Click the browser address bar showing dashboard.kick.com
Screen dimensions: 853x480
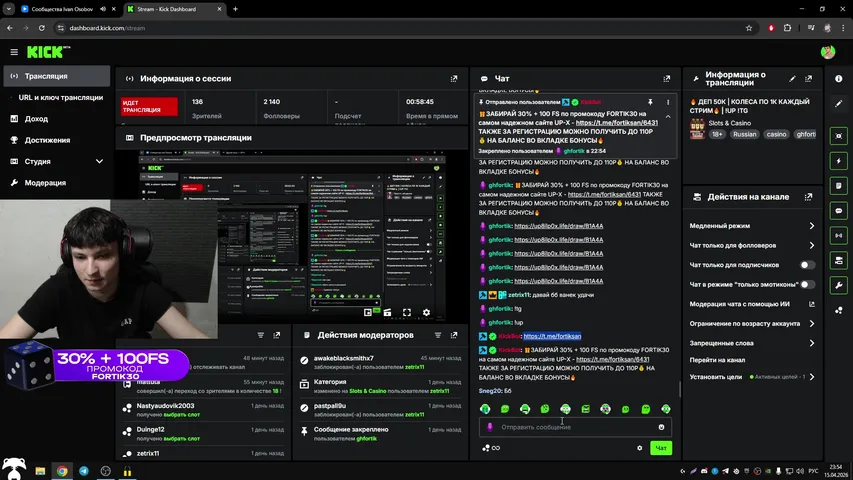(403, 28)
